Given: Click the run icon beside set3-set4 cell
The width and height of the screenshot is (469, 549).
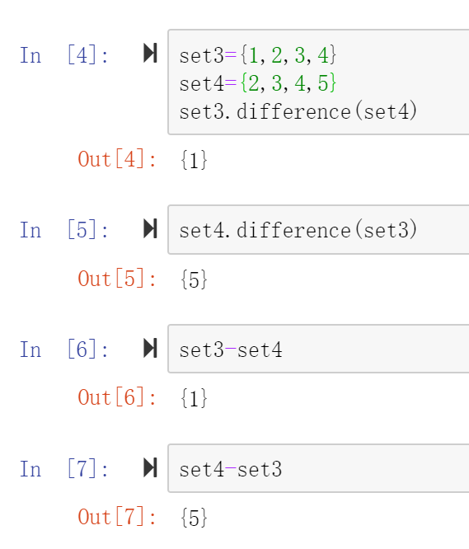Looking at the screenshot, I should pyautogui.click(x=150, y=348).
